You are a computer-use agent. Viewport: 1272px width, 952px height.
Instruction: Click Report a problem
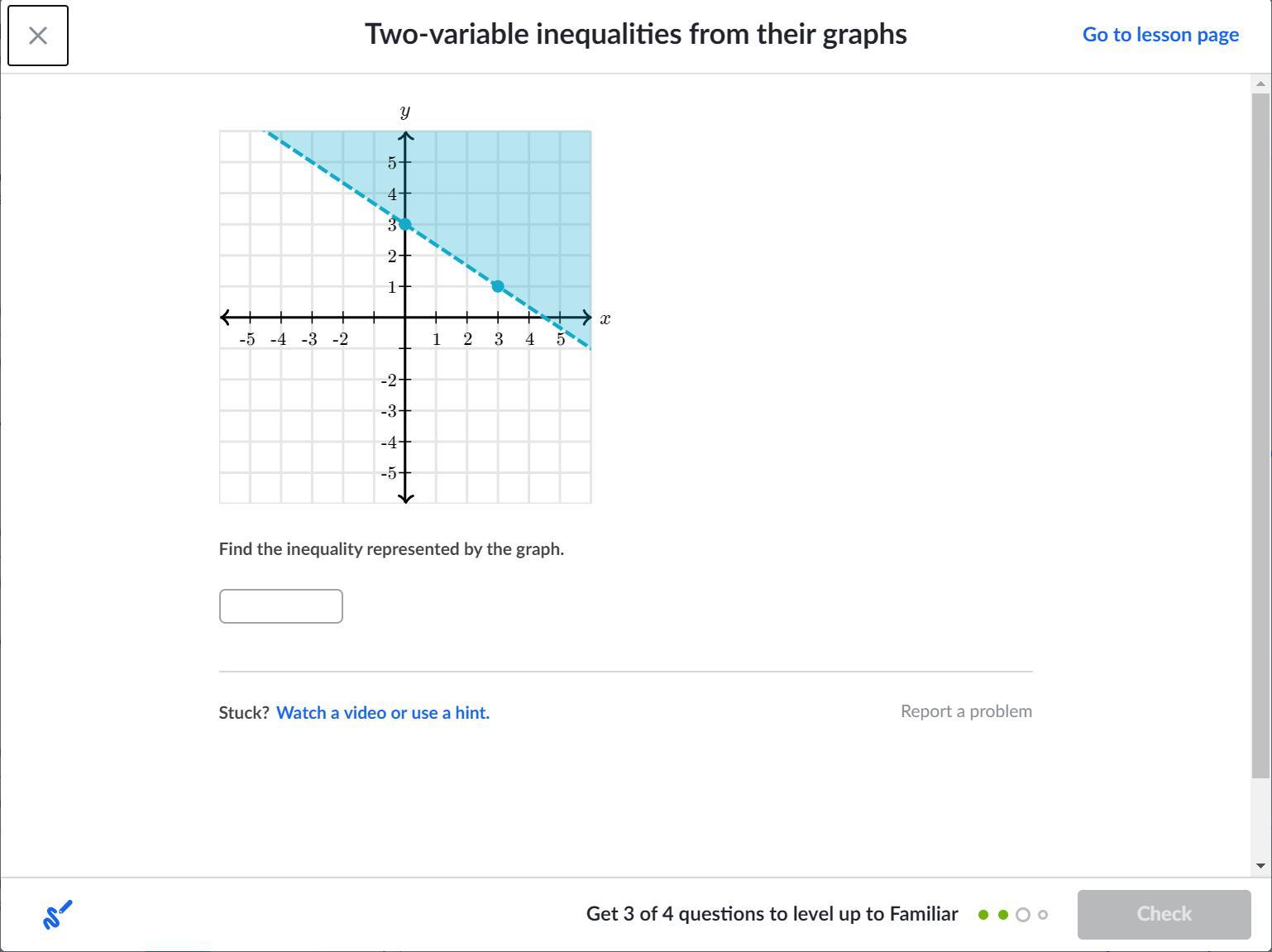966,711
